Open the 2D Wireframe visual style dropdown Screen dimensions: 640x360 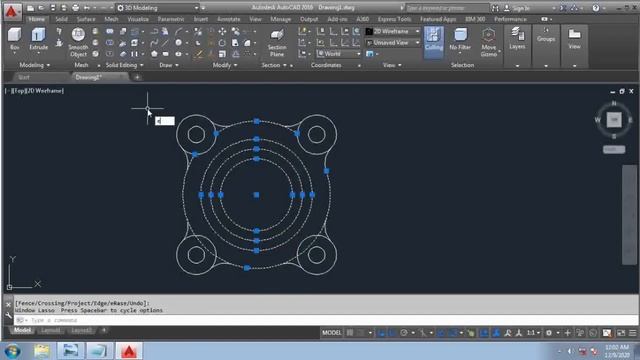pos(393,31)
